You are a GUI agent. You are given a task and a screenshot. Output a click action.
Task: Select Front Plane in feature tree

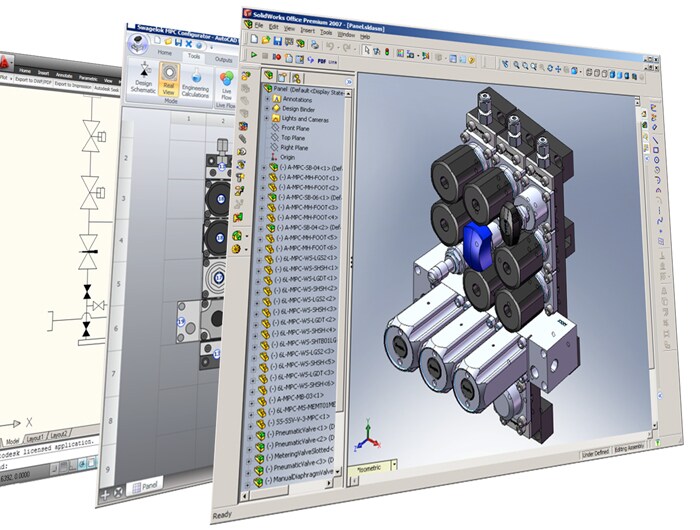(x=294, y=128)
